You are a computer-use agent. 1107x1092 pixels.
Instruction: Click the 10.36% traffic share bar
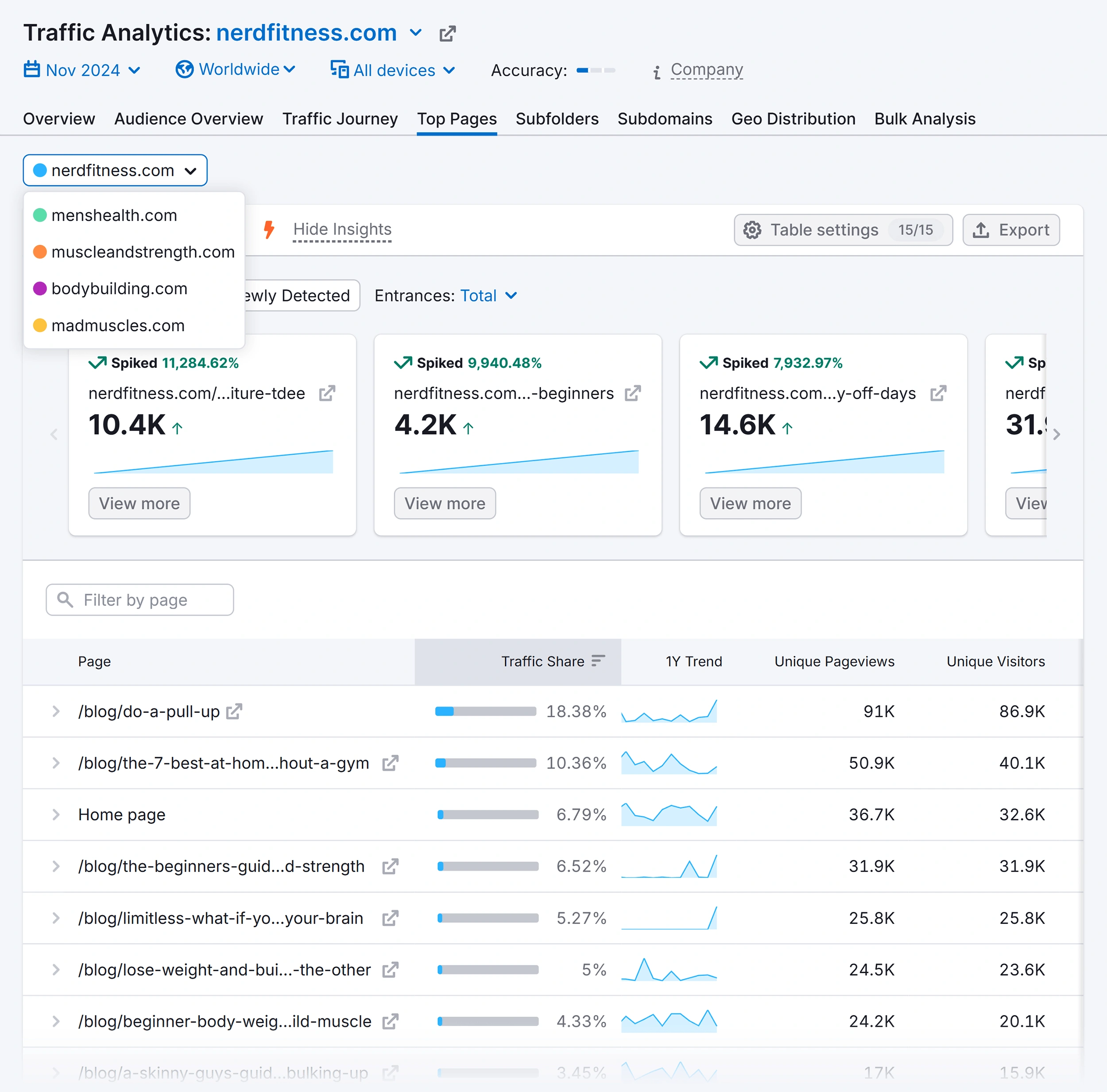point(485,763)
